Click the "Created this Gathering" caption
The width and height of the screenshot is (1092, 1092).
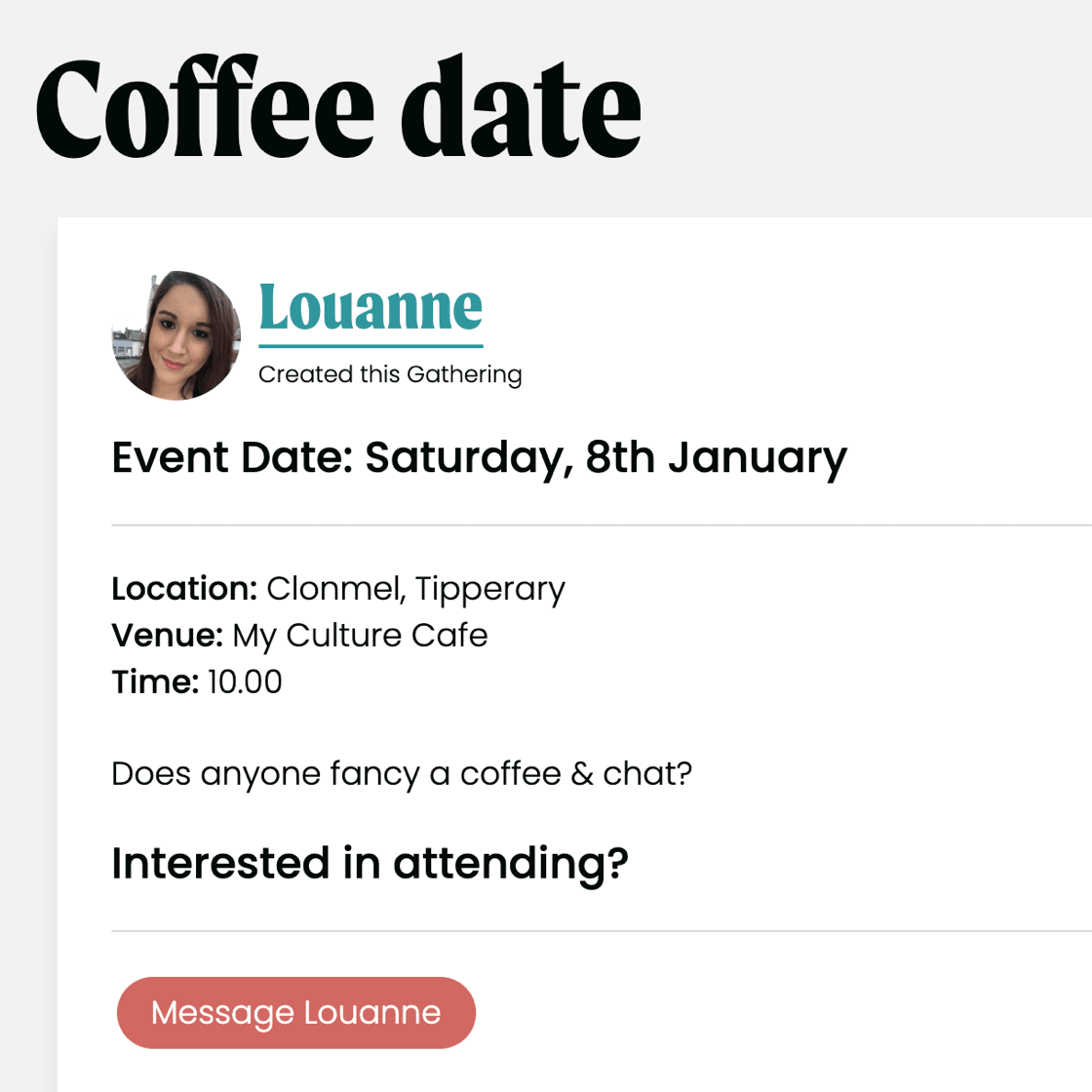(390, 374)
